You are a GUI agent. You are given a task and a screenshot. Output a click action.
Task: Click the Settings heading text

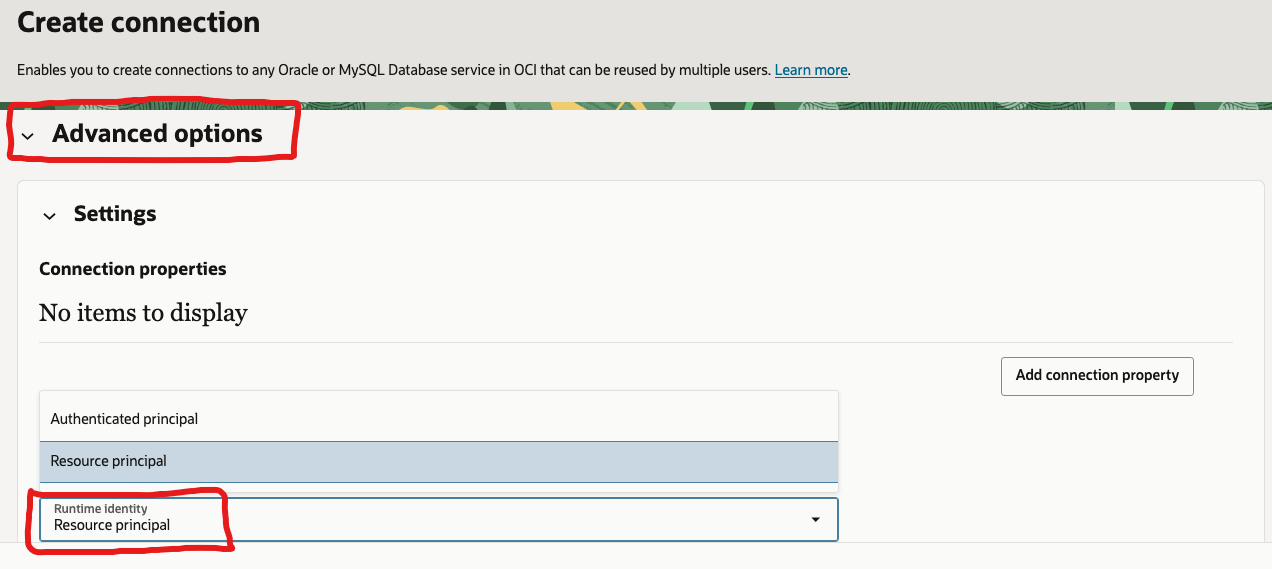pyautogui.click(x=115, y=214)
